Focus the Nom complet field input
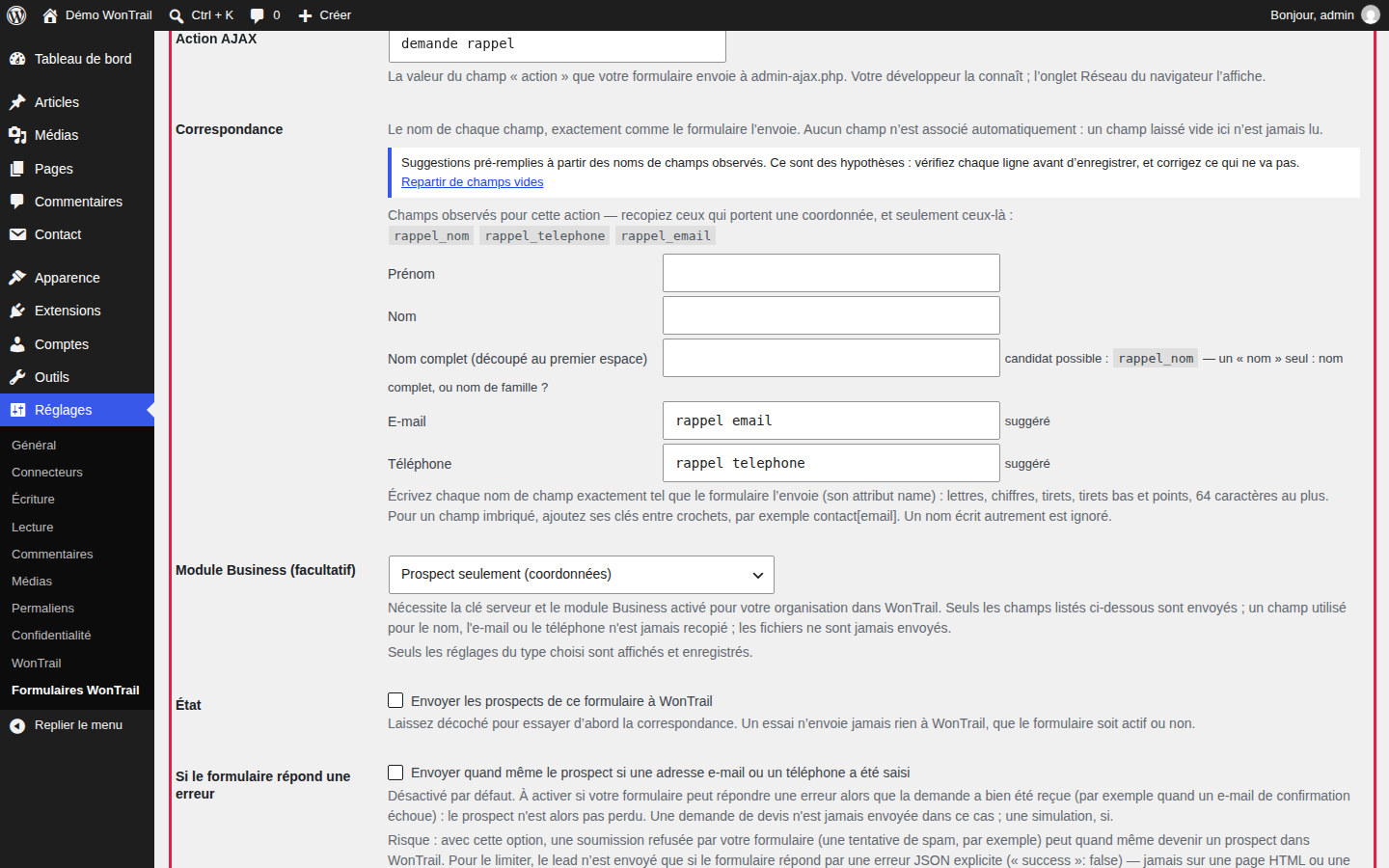 [x=831, y=358]
